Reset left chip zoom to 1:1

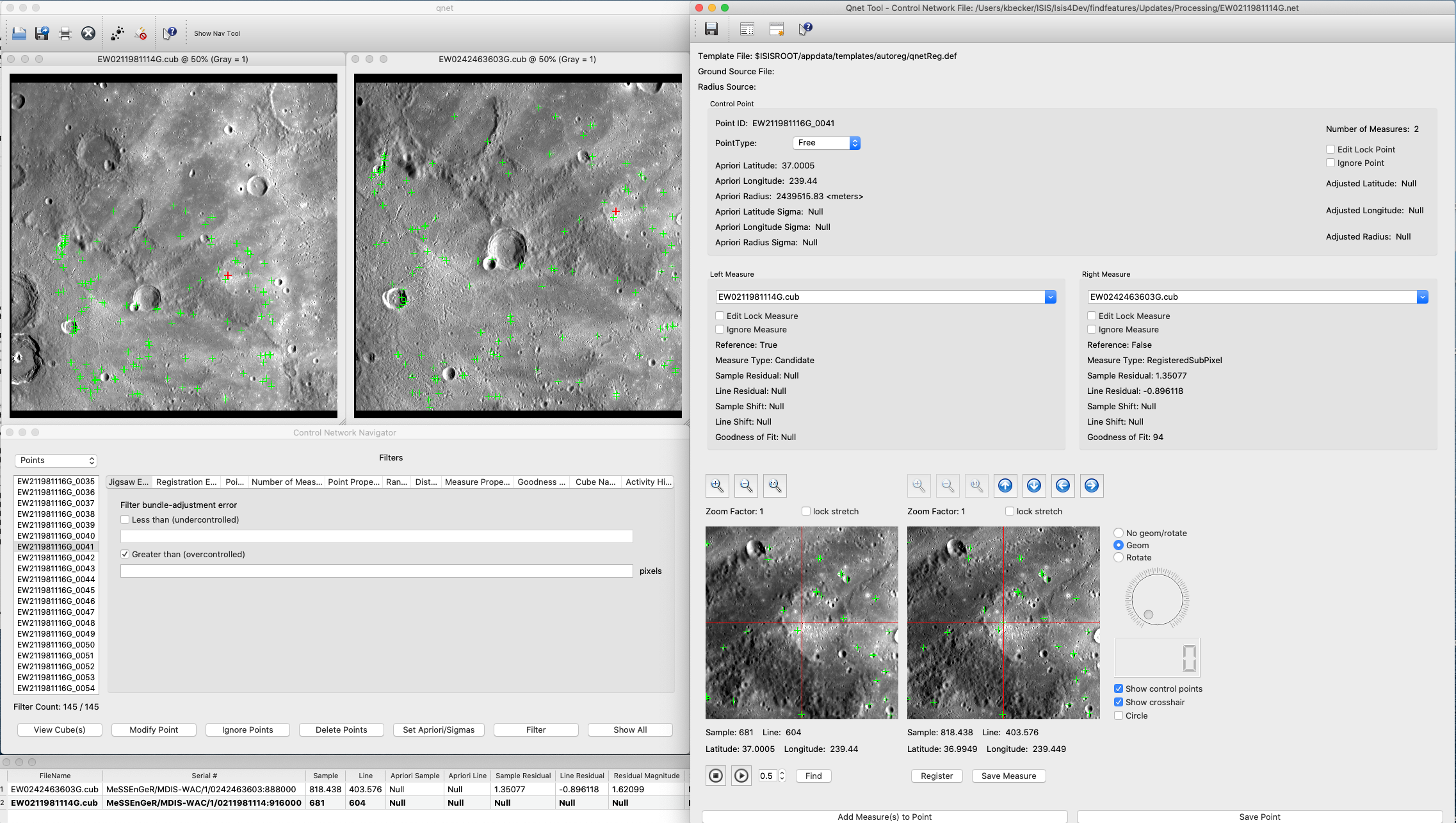tap(775, 485)
